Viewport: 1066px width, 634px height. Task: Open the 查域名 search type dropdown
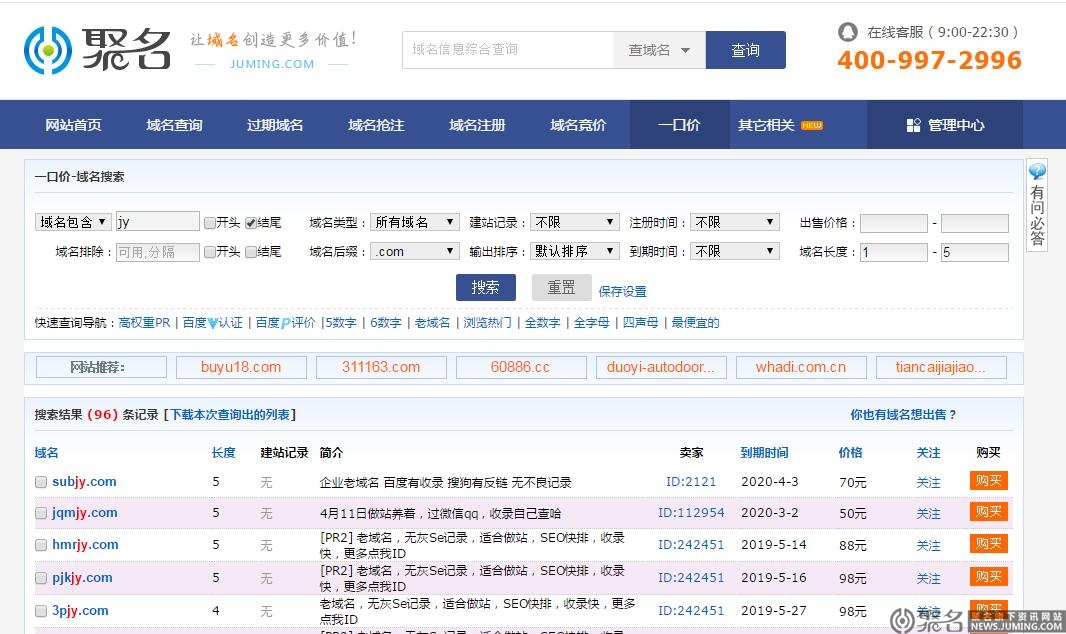659,50
